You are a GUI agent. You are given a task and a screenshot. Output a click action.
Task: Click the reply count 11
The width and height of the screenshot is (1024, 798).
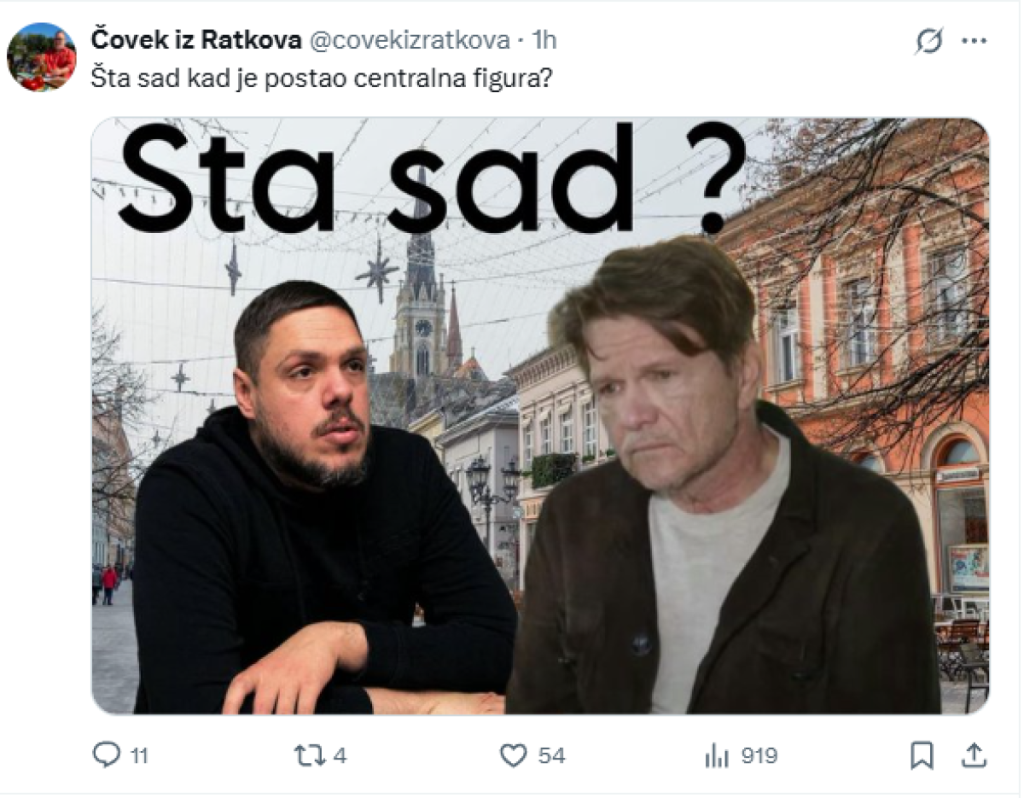coord(139,756)
